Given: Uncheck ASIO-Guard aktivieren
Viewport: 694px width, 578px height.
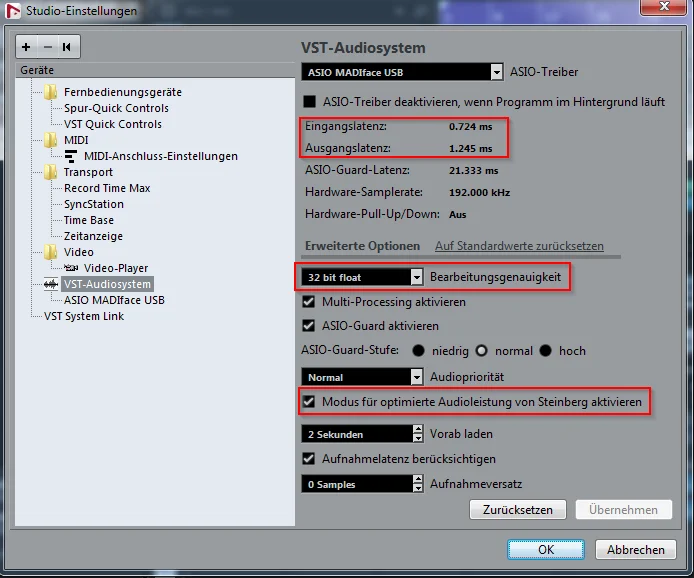Looking at the screenshot, I should pyautogui.click(x=308, y=326).
